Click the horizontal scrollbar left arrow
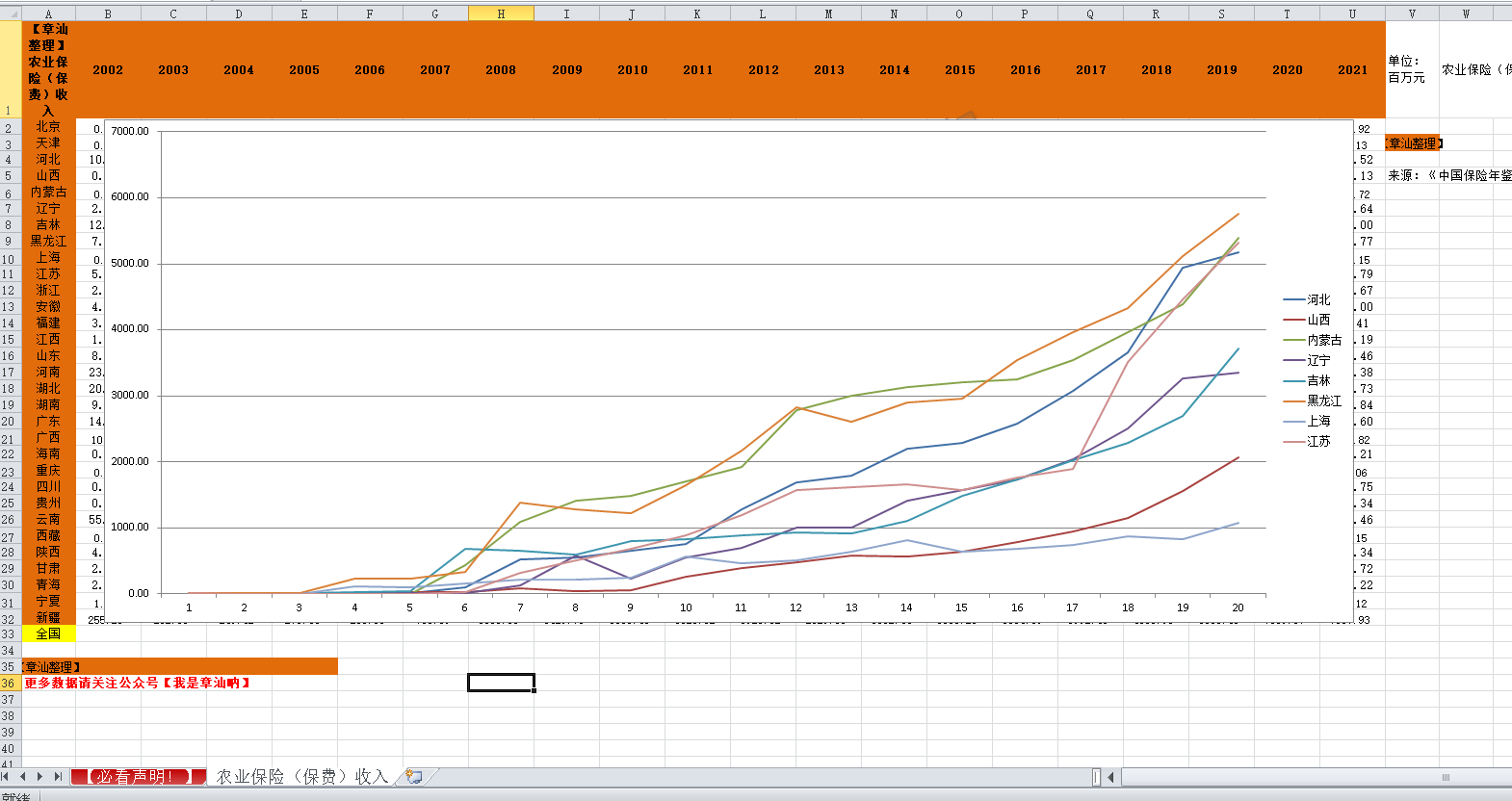 click(1110, 777)
